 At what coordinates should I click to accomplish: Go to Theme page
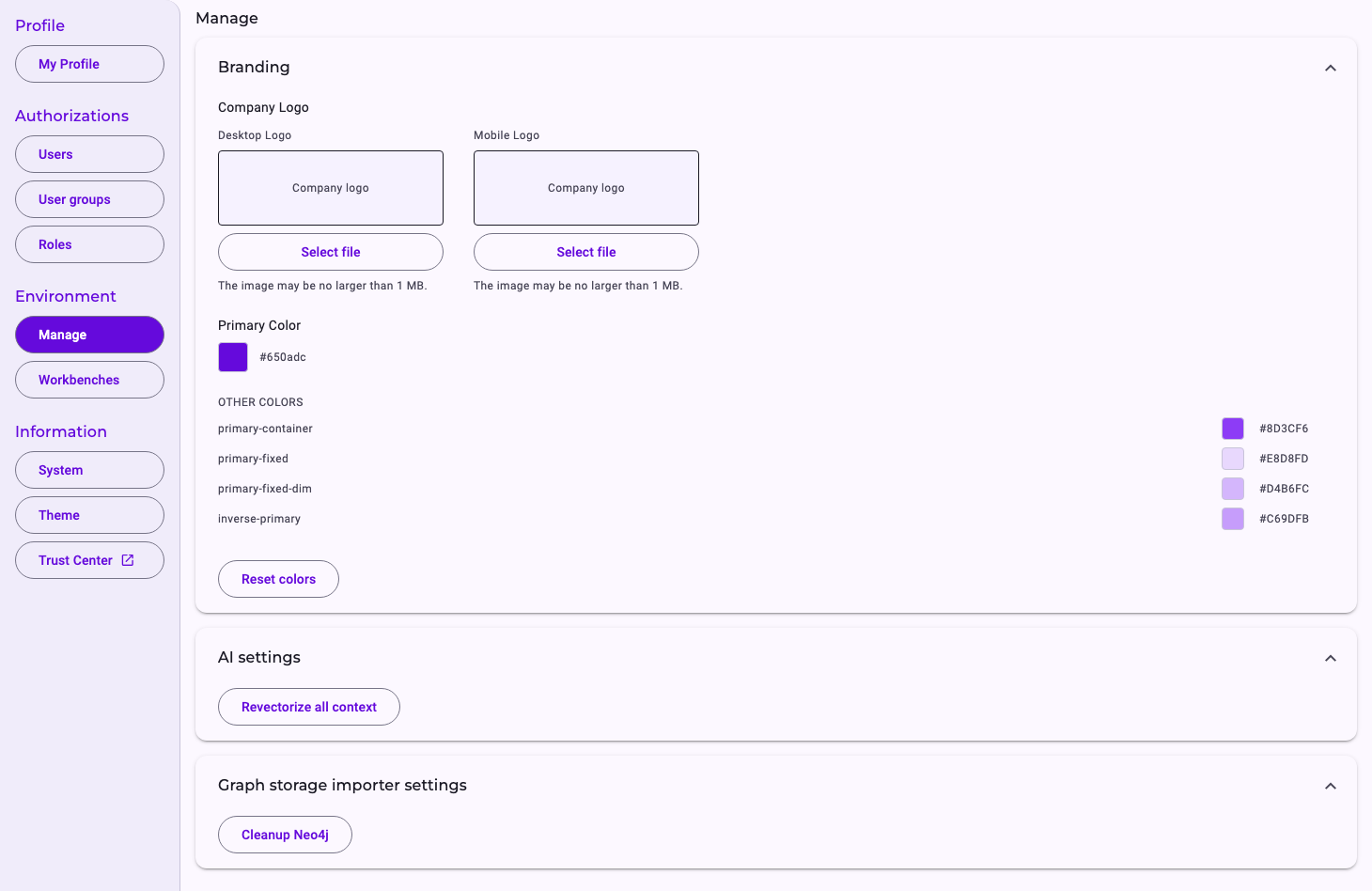point(89,515)
